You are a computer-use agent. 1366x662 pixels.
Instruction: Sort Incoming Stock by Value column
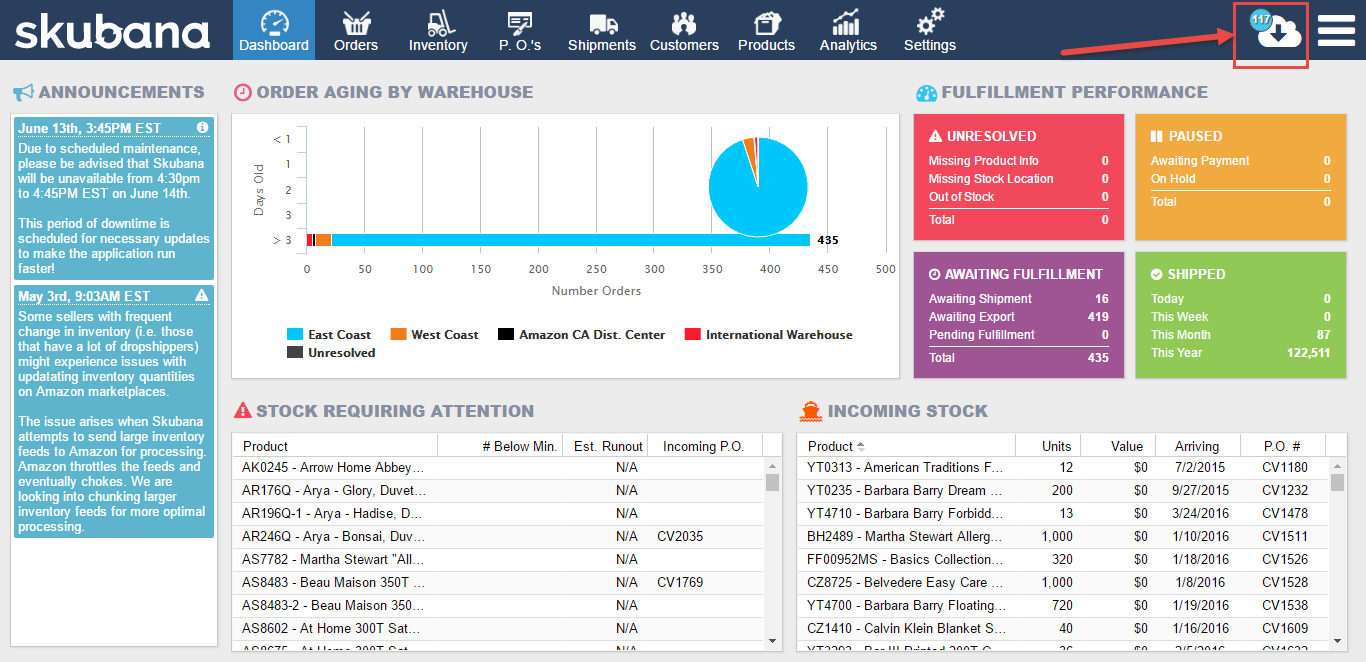(x=1118, y=446)
